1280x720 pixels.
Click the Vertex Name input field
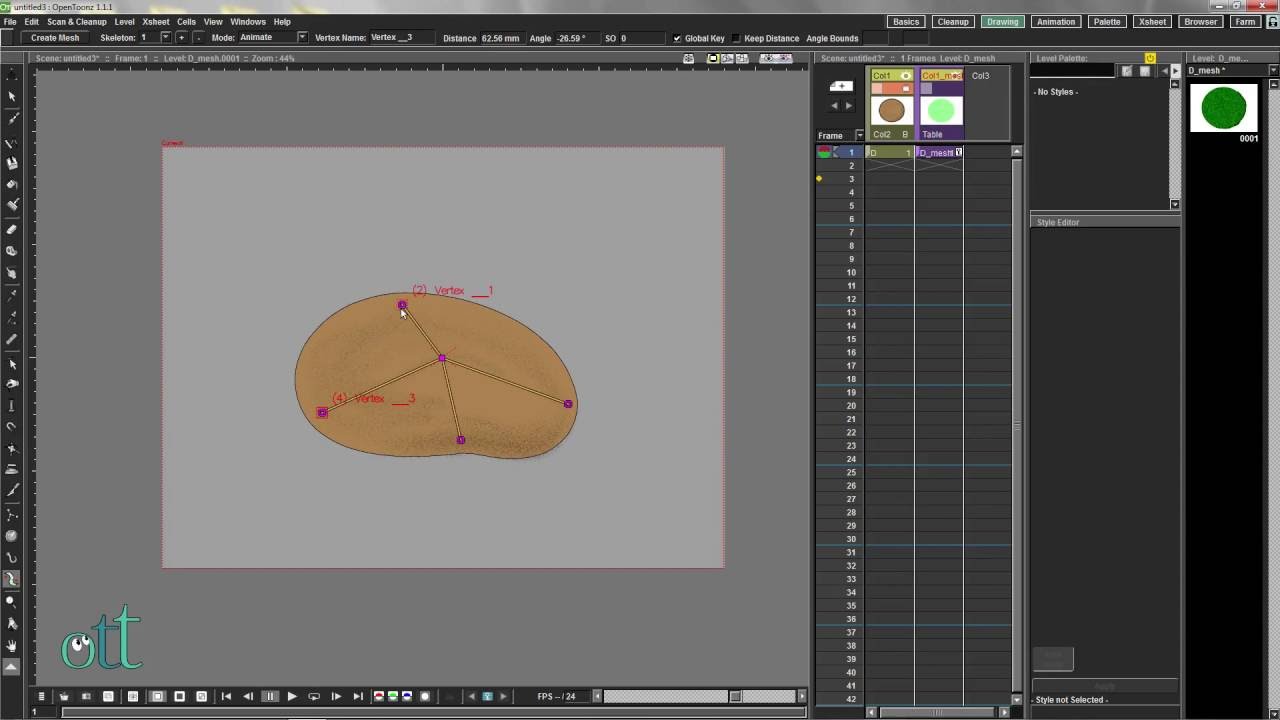pyautogui.click(x=404, y=38)
